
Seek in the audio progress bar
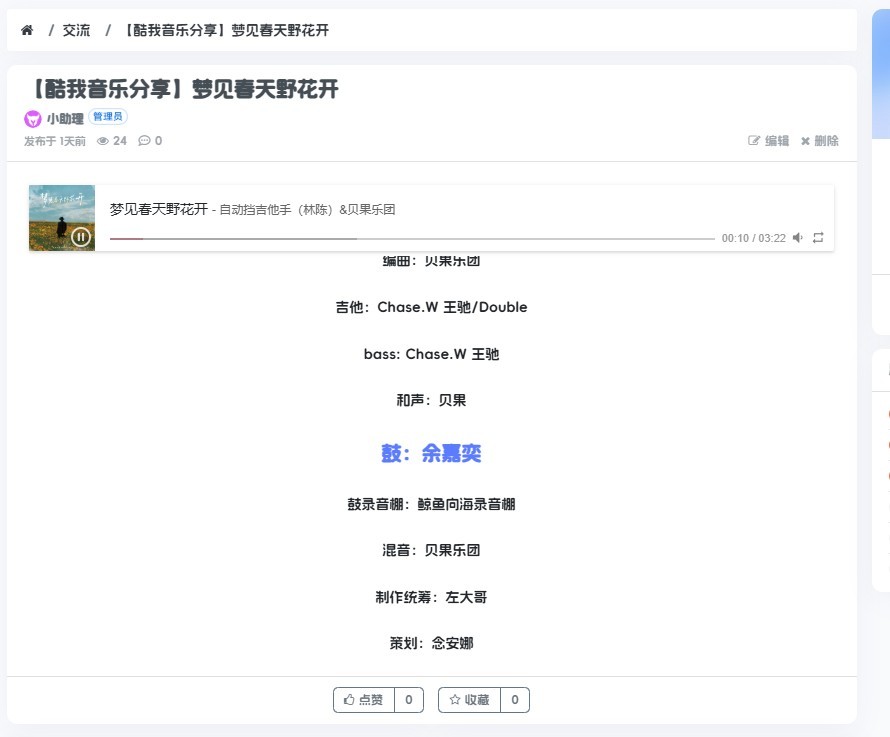click(412, 239)
